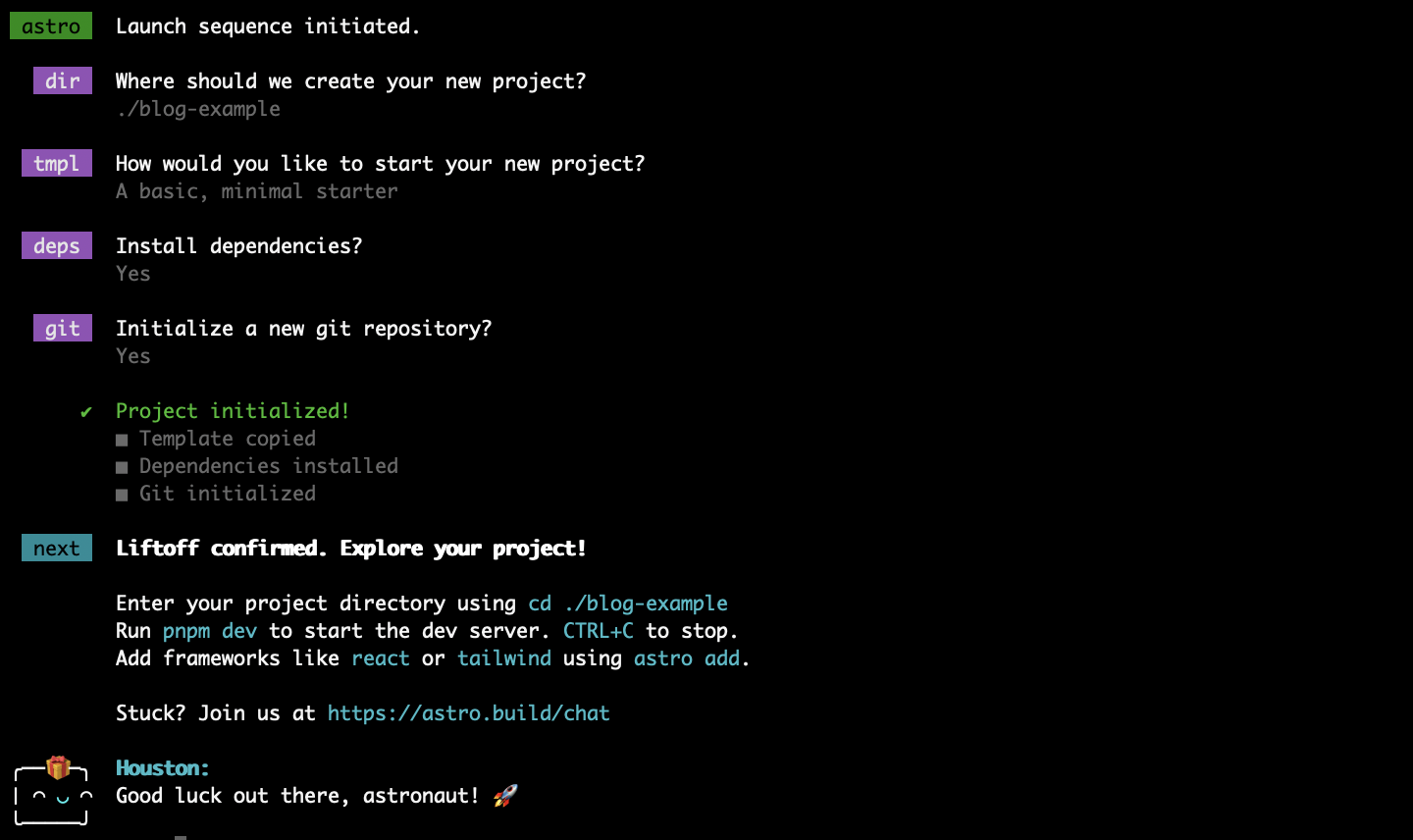This screenshot has width=1413, height=840.
Task: Click the green checkmark beside Project initialized
Action: tap(86, 412)
